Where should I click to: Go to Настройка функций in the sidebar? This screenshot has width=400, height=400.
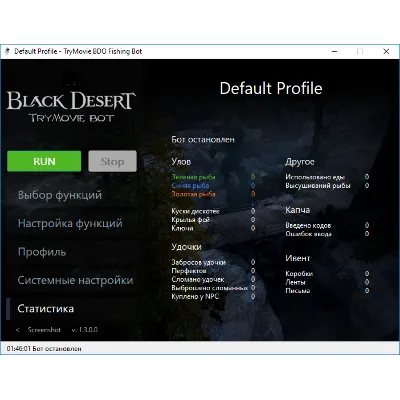[70, 223]
